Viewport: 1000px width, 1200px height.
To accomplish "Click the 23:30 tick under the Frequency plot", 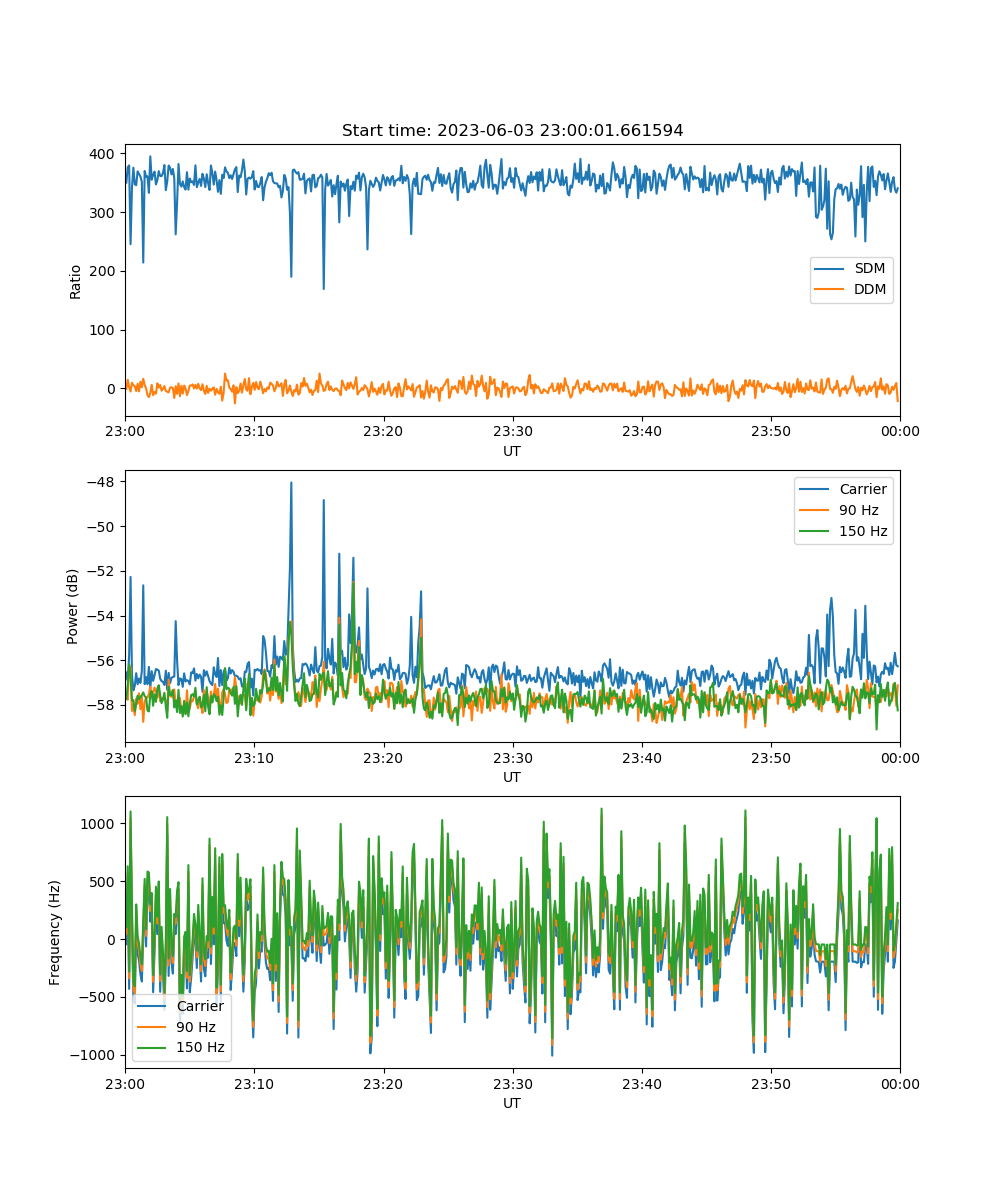I will click(512, 1083).
